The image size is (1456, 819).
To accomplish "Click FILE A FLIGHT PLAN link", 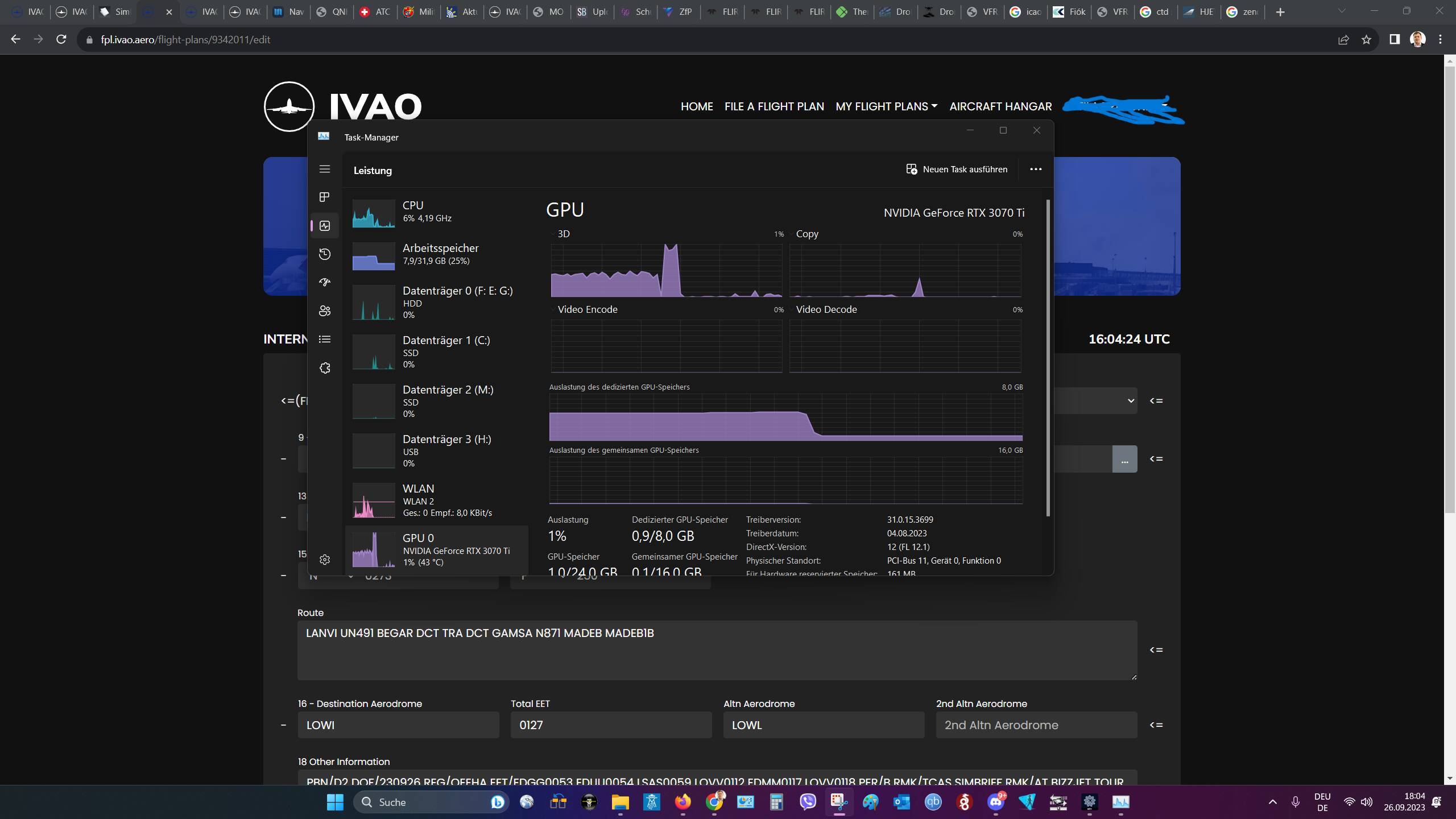I will click(x=774, y=106).
